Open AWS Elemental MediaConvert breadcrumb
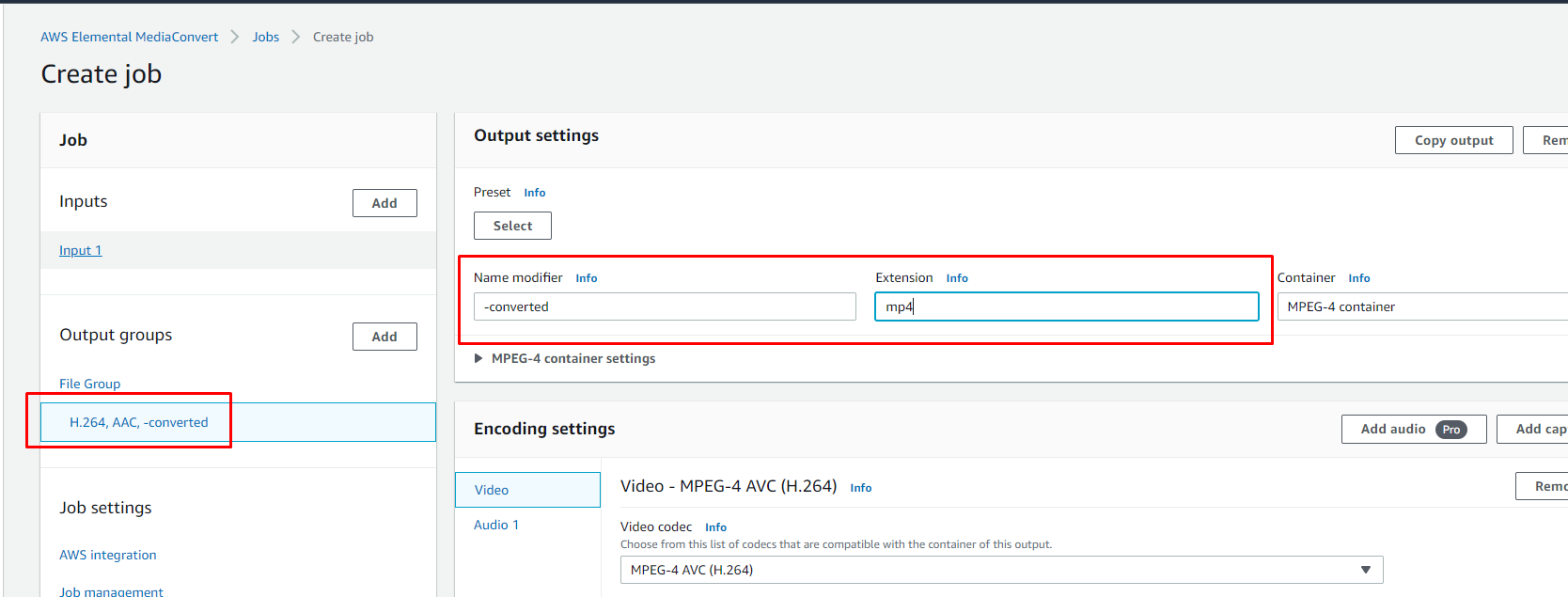Image resolution: width=1568 pixels, height=597 pixels. [x=129, y=37]
